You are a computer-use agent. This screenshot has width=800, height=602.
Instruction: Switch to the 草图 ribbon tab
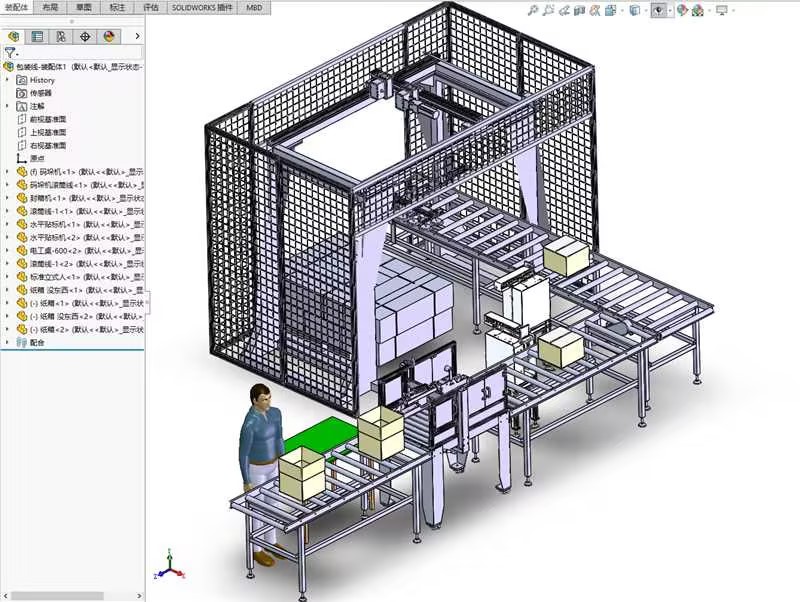(82, 6)
